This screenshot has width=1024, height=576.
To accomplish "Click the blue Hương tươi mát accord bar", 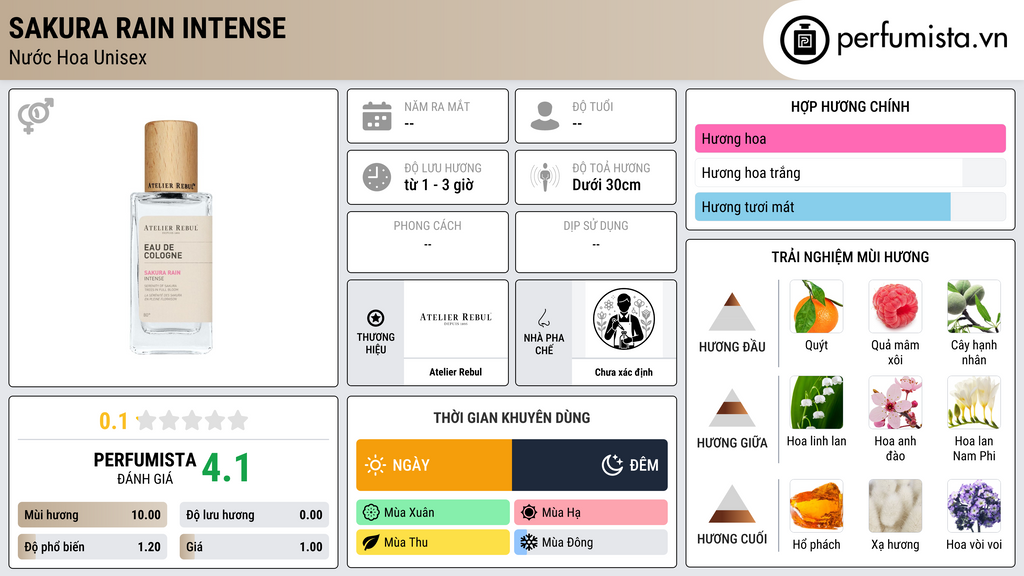I will coord(850,207).
